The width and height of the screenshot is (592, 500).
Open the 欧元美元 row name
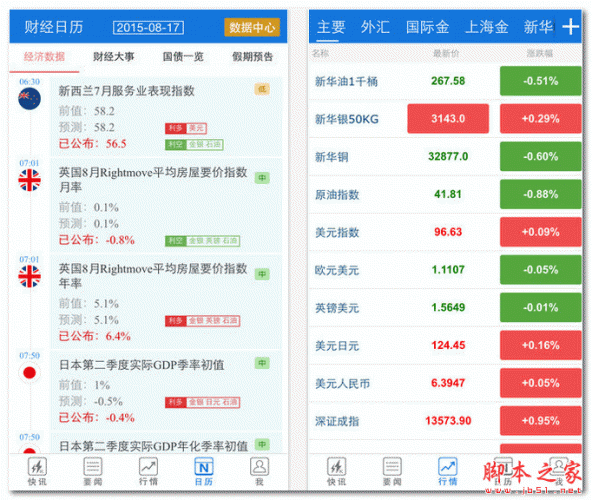pyautogui.click(x=337, y=270)
